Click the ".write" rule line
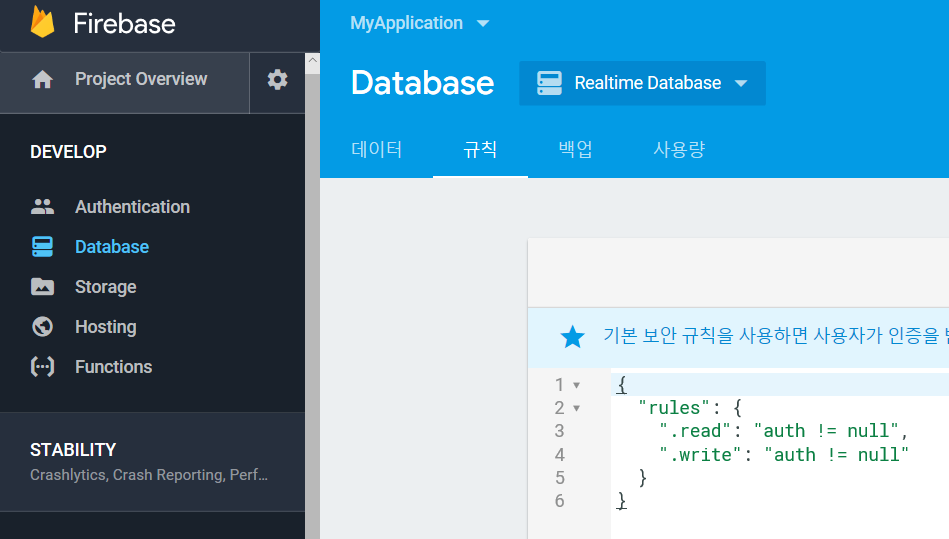The image size is (949, 539). (784, 454)
